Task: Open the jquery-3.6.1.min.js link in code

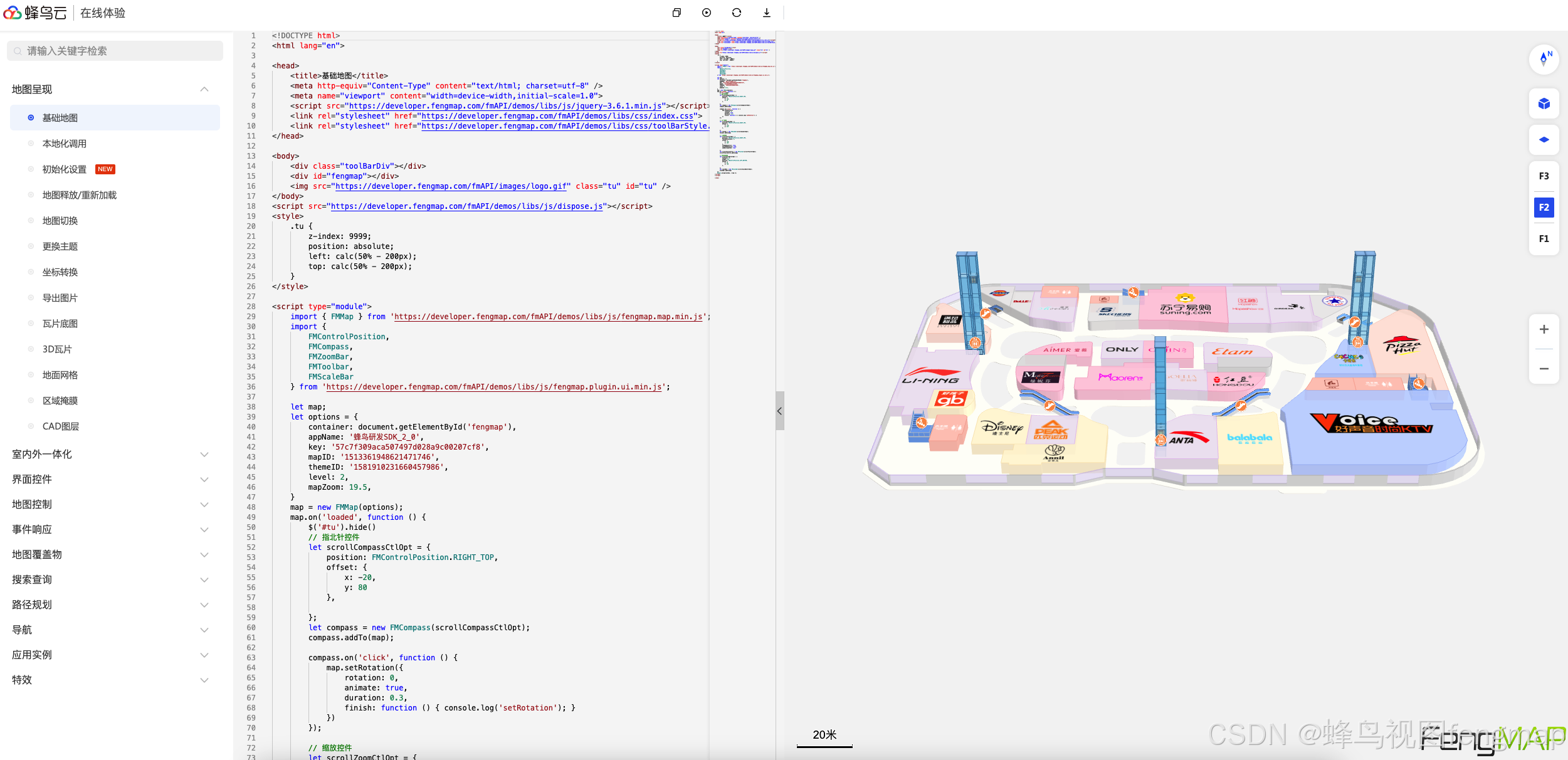Action: pyautogui.click(x=505, y=106)
